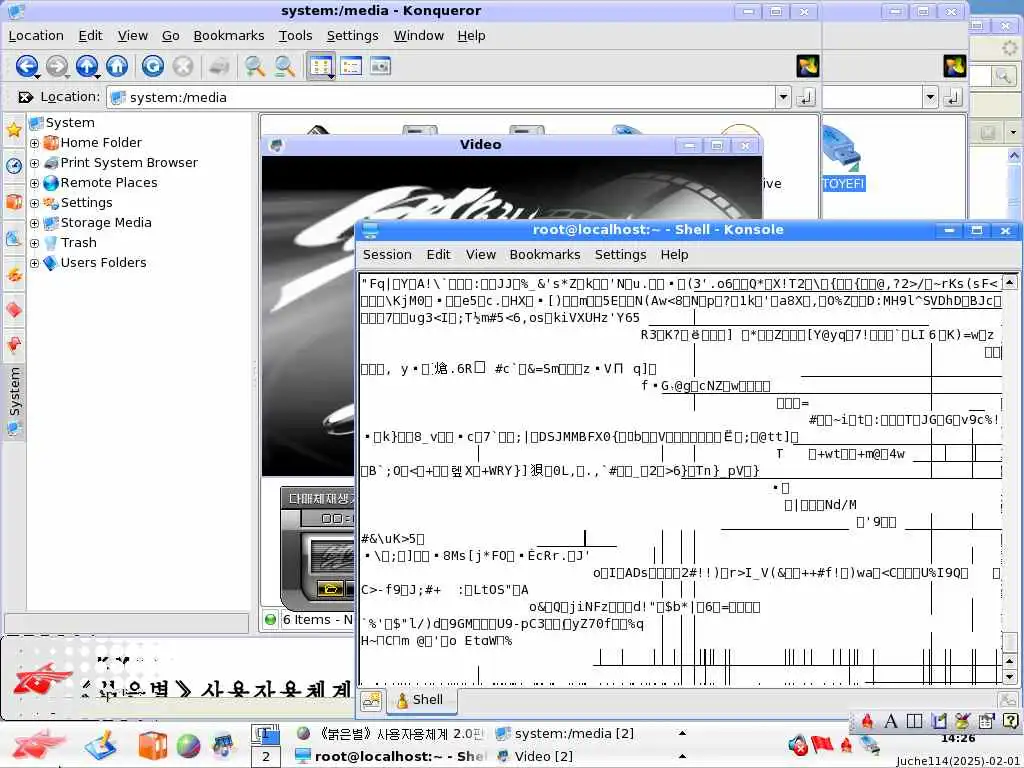The height and width of the screenshot is (768, 1024).
Task: Launch the pencil notepad app in taskbar
Action: (101, 745)
